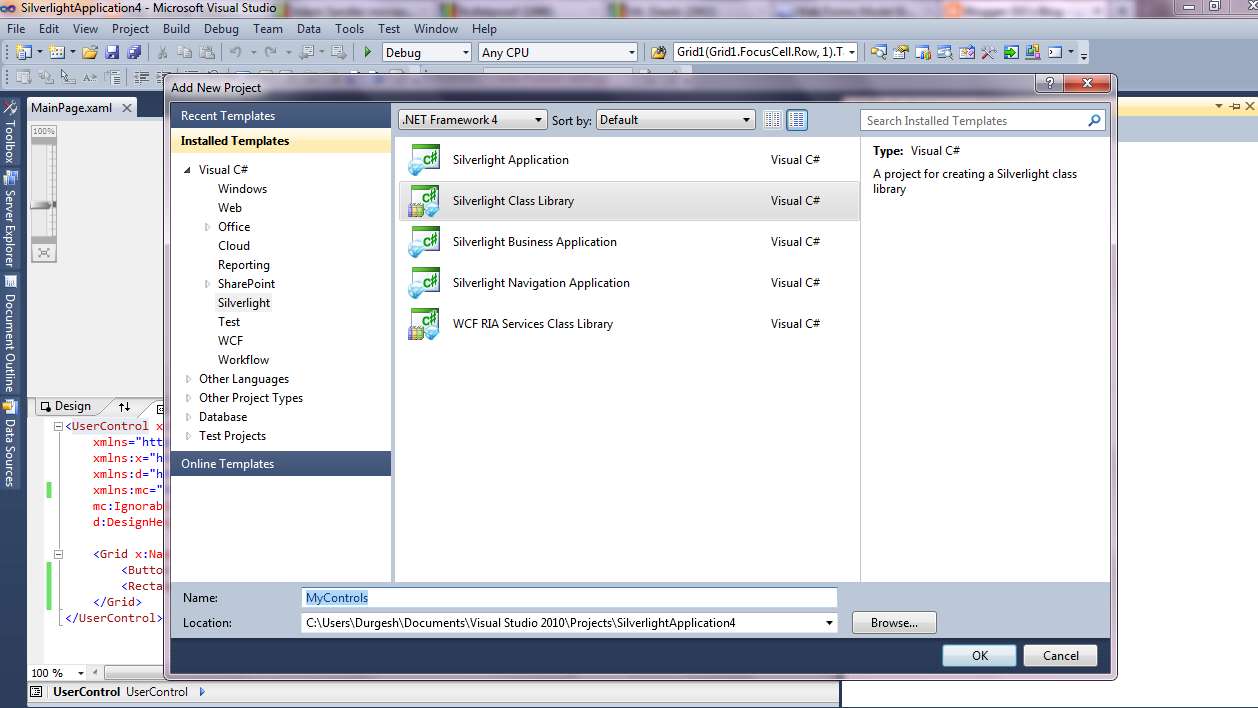The width and height of the screenshot is (1258, 708).
Task: Expand the Other Languages node
Action: 188,379
